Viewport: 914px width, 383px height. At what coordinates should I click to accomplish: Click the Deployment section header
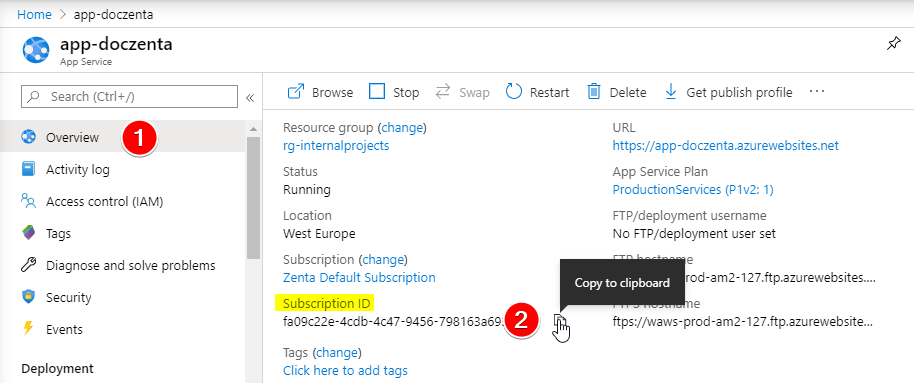57,368
